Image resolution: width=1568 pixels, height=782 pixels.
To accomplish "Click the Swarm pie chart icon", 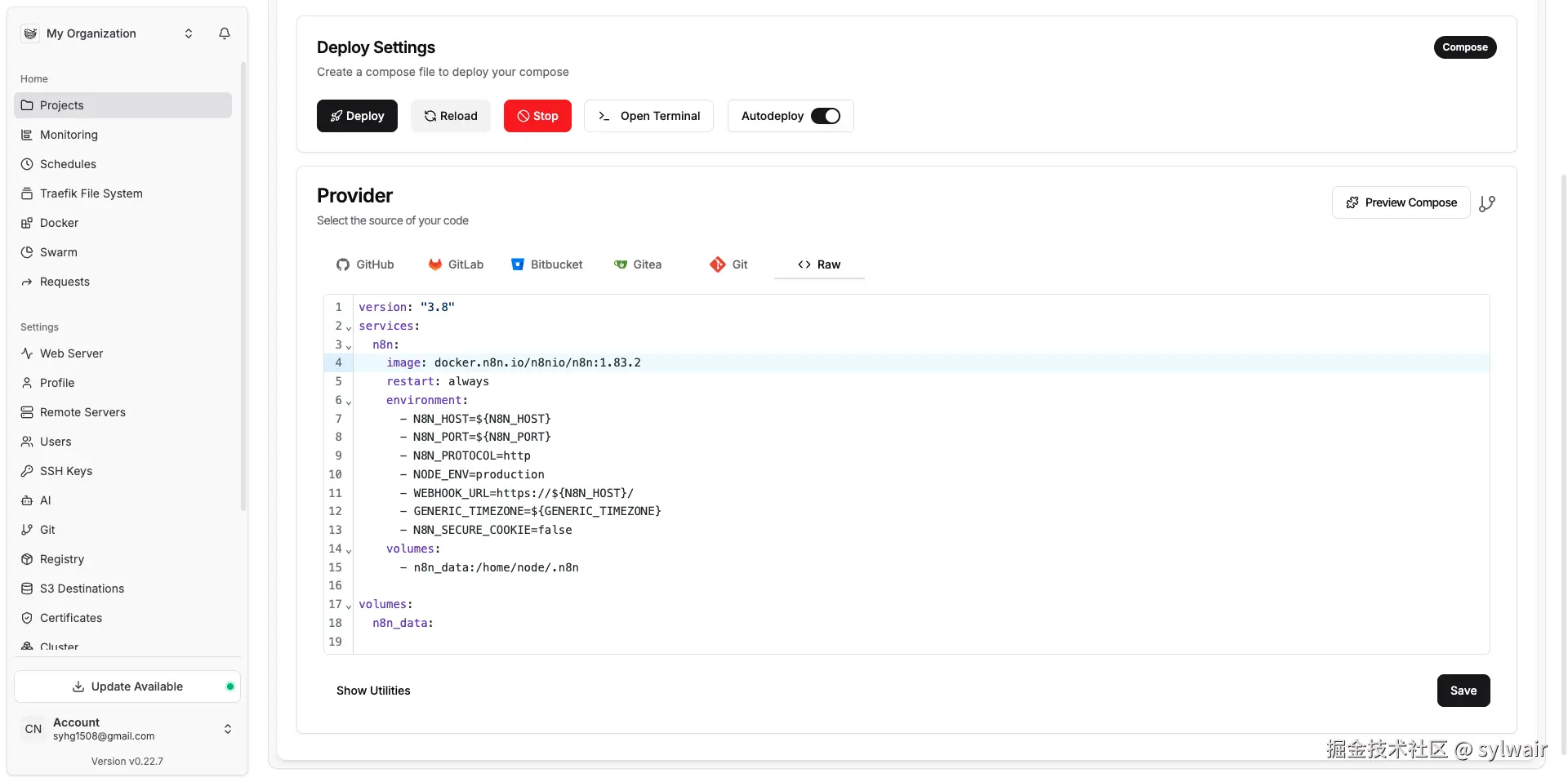I will 27,252.
